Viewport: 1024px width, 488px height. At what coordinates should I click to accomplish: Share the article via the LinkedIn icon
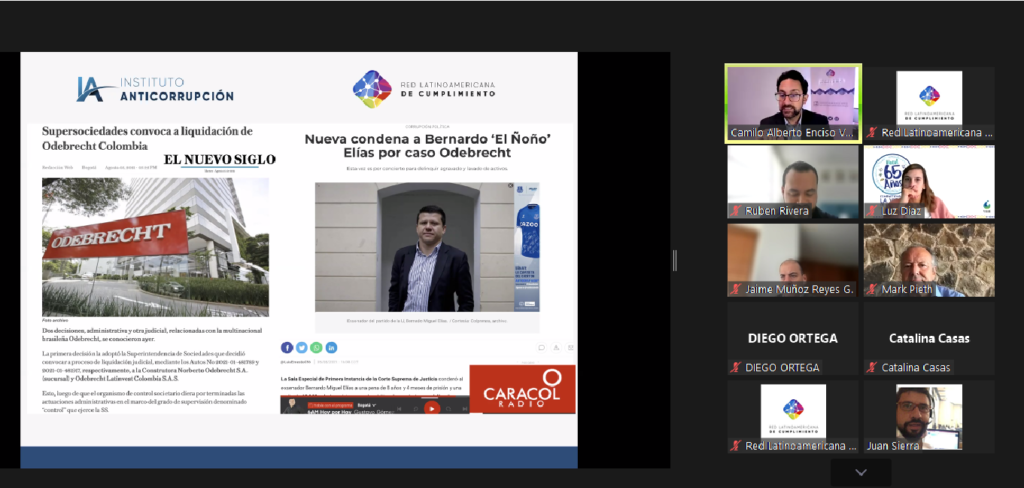[331, 348]
